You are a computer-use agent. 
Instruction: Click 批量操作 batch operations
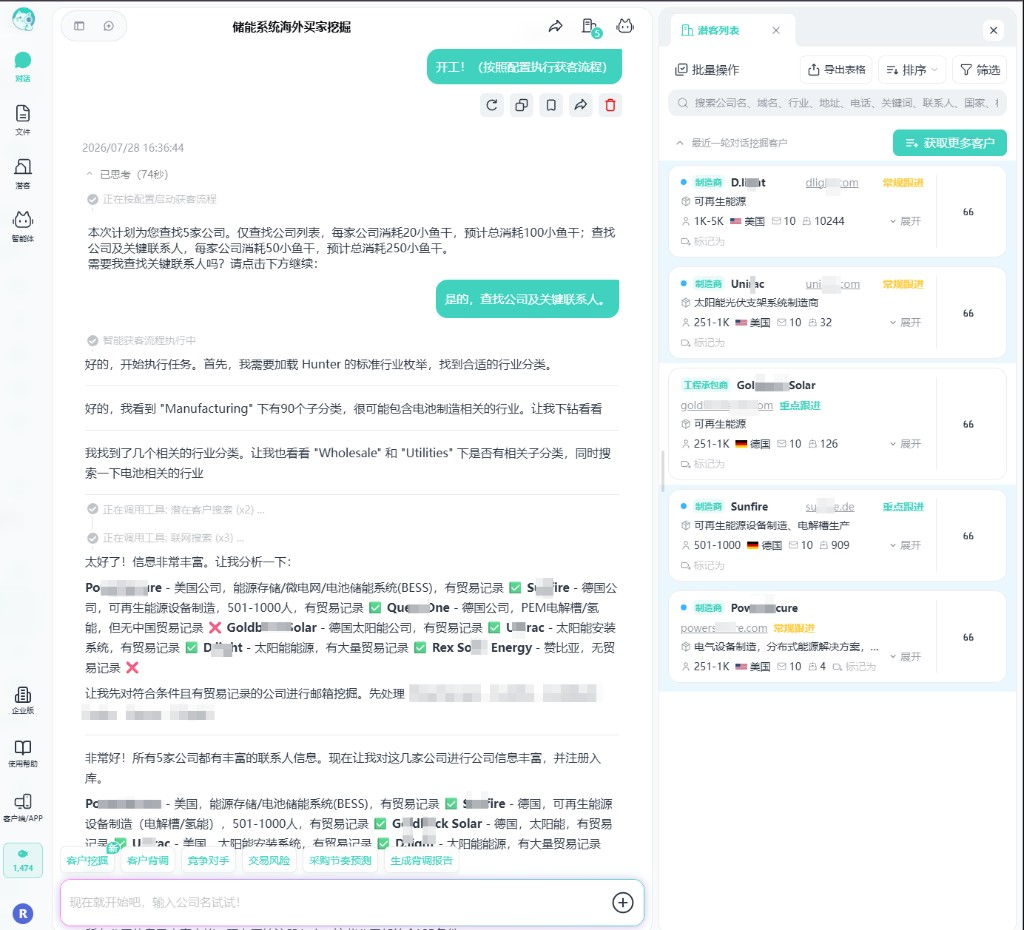[707, 70]
